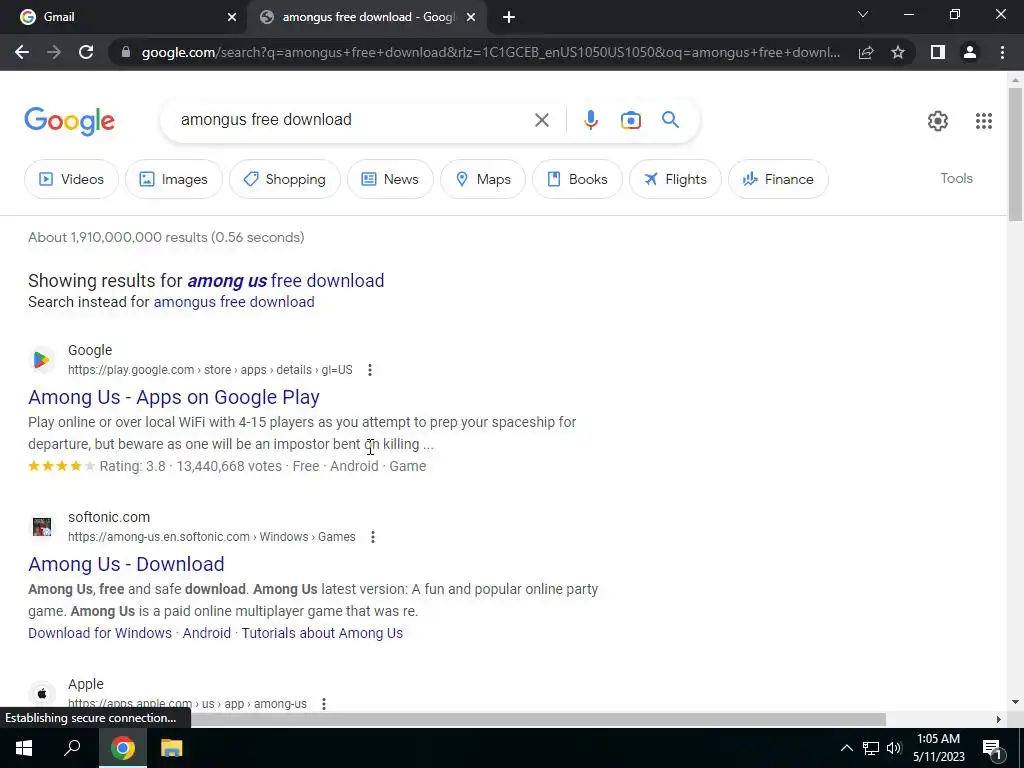
Task: Open more options for Google Play result
Action: [370, 370]
